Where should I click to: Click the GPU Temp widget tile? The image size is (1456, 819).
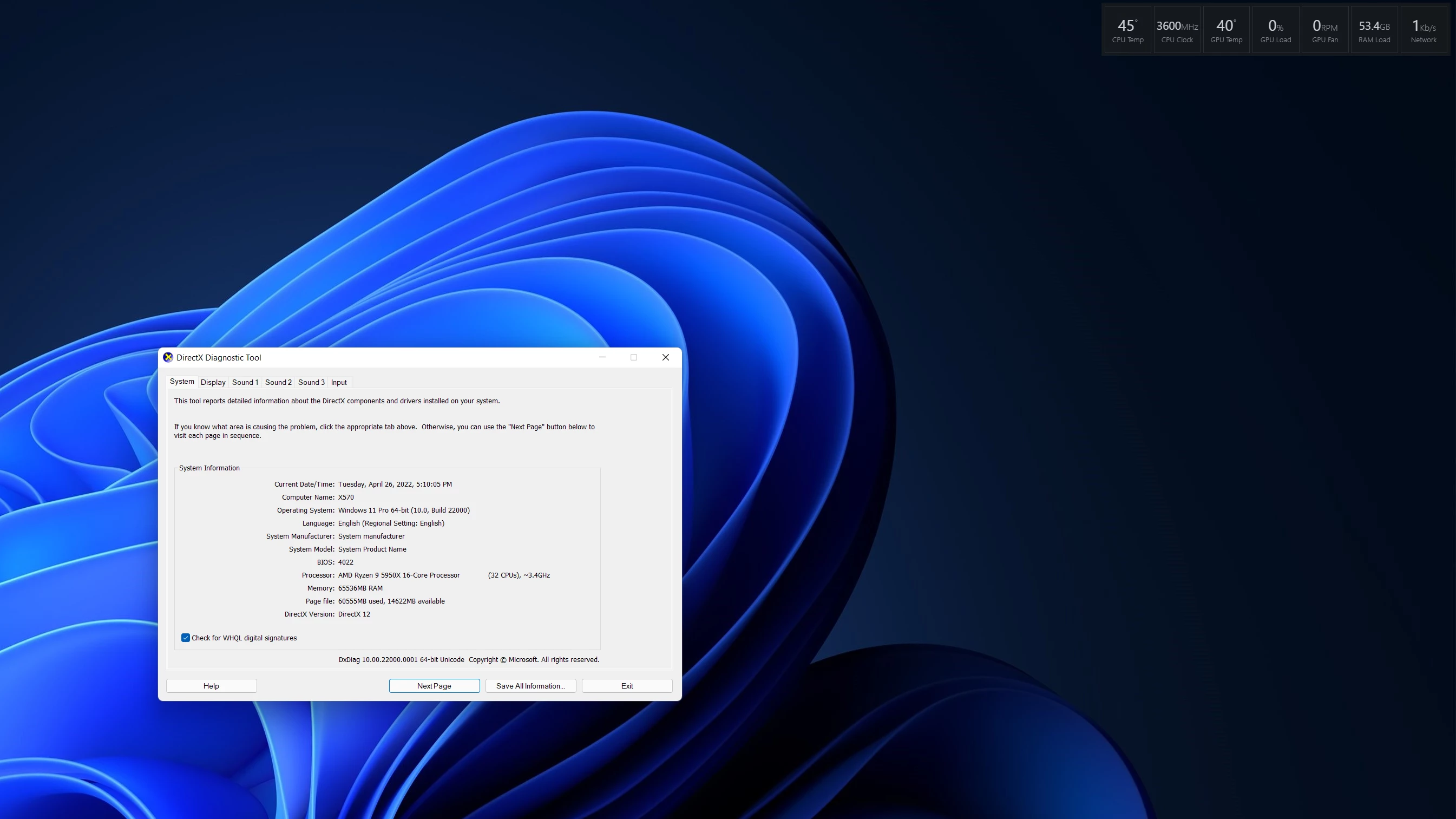tap(1226, 30)
